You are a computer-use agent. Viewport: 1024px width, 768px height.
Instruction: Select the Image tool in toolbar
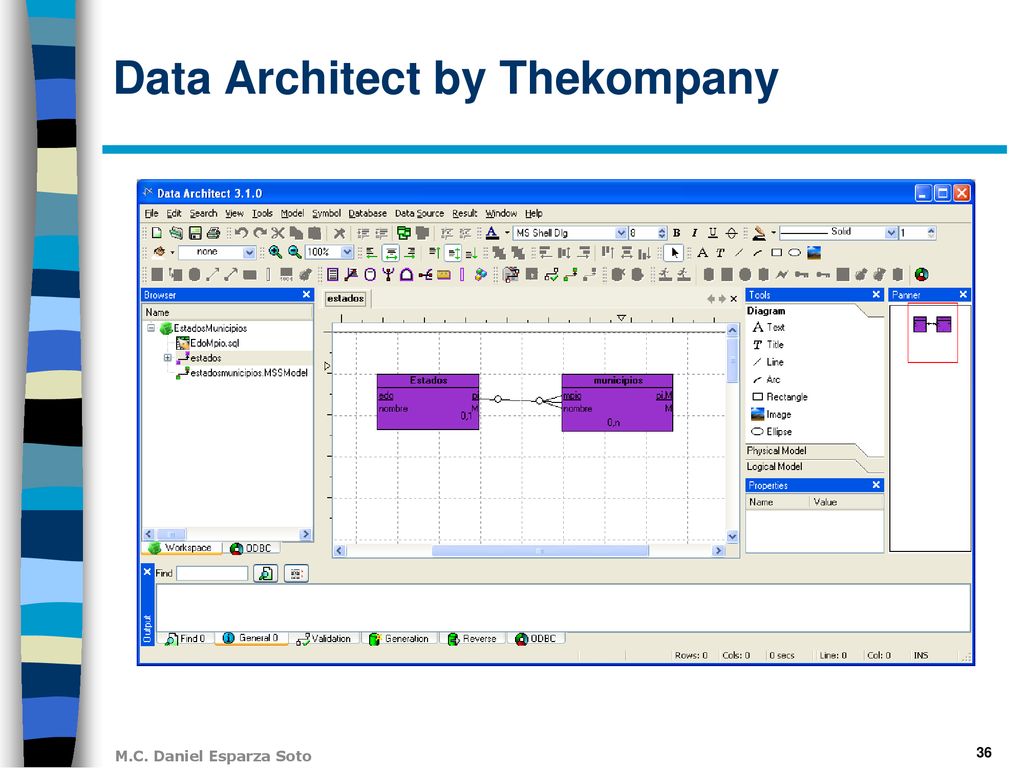[x=814, y=253]
